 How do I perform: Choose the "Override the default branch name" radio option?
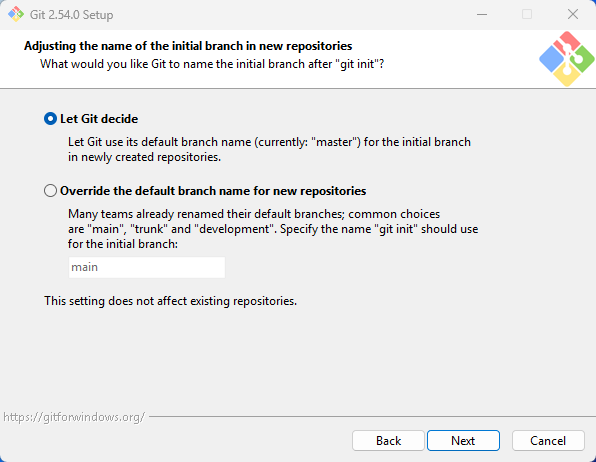point(50,191)
